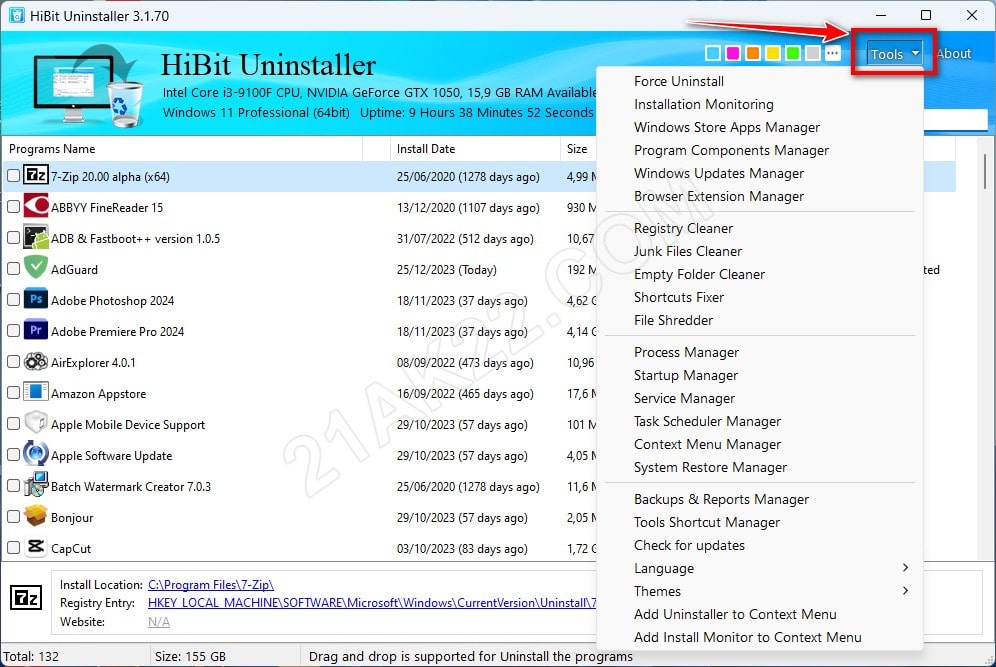Select the CapCut row text
This screenshot has width=996, height=667.
(x=71, y=548)
